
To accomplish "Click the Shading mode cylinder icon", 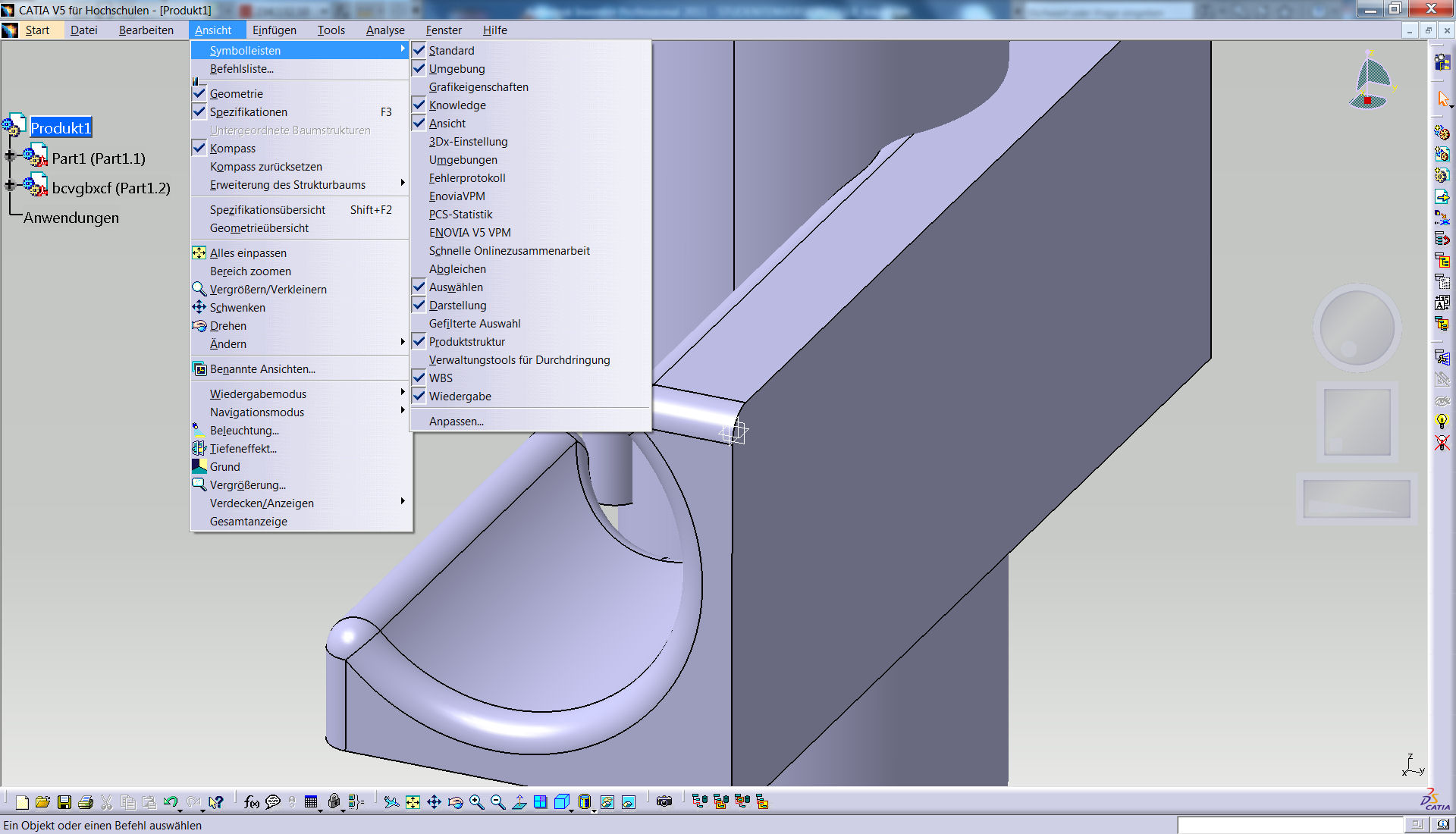I will 584,802.
